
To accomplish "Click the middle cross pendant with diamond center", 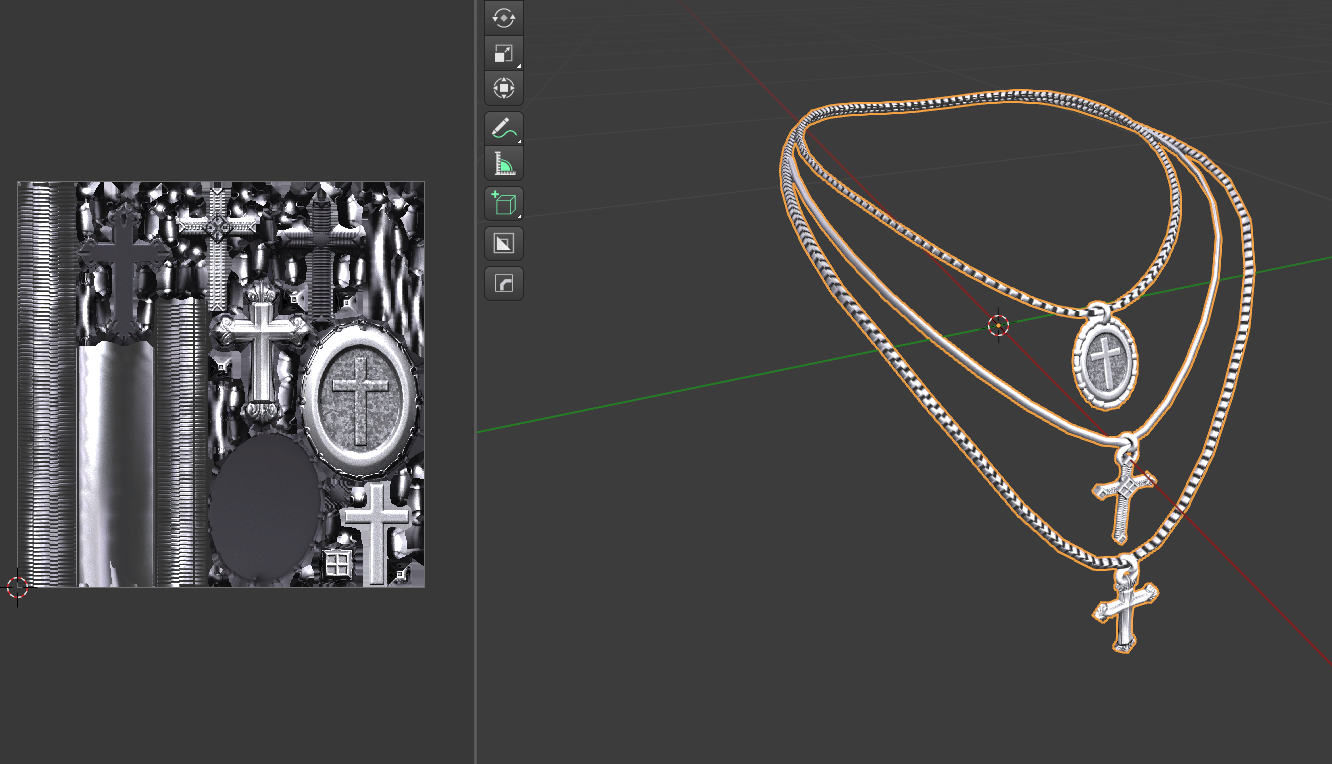I will 1124,488.
